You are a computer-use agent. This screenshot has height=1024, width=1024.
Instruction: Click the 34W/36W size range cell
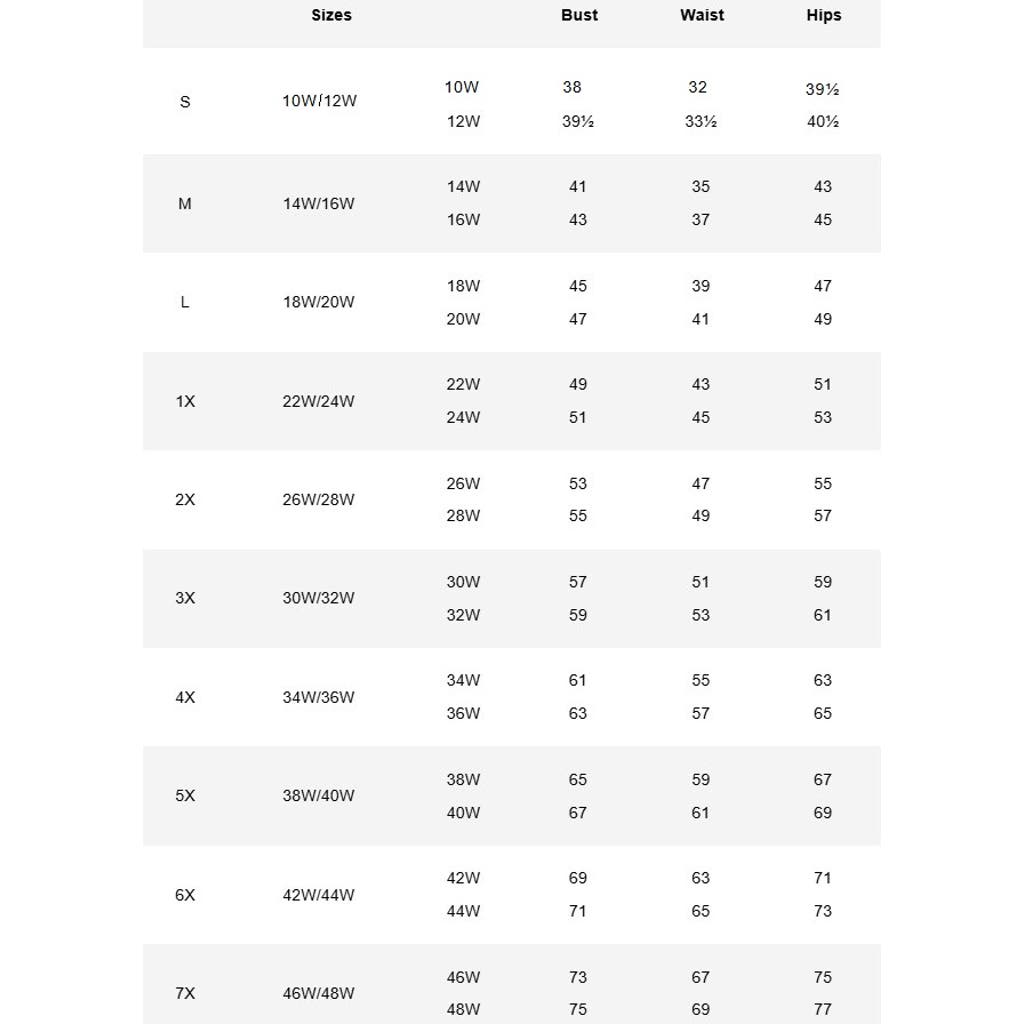(318, 697)
